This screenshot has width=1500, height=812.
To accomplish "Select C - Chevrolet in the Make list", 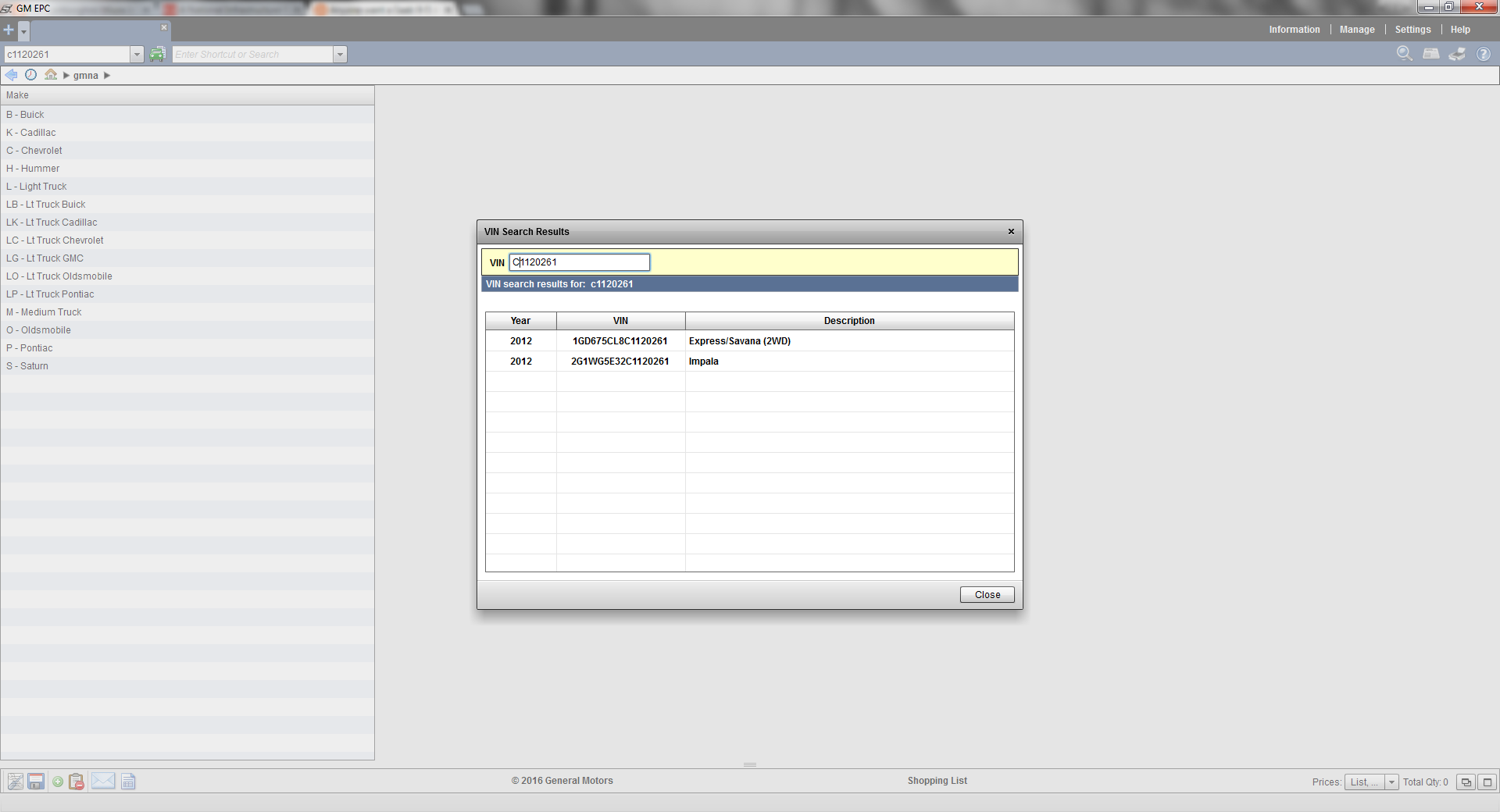I will click(x=187, y=151).
